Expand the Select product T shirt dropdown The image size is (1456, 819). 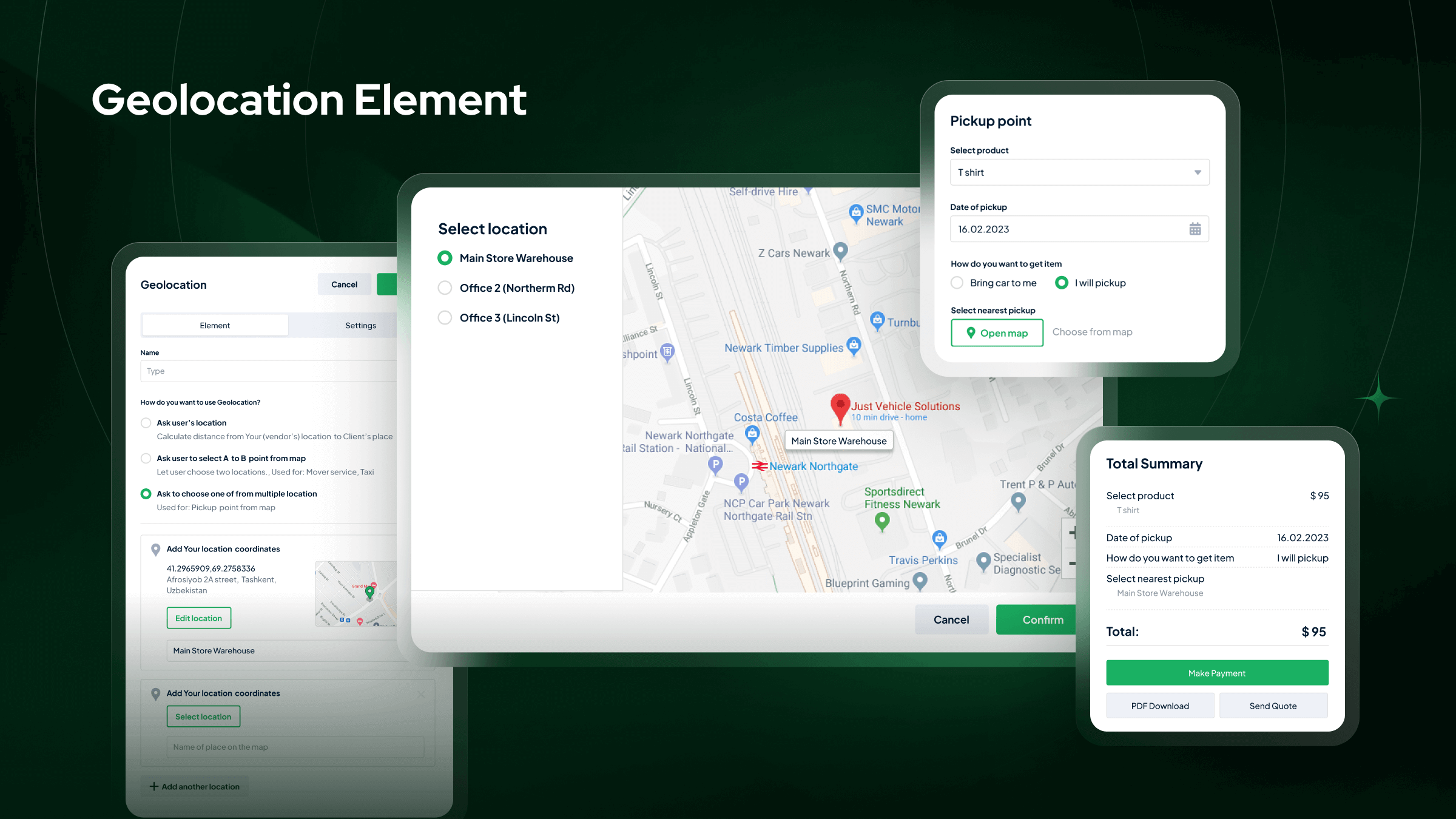1079,172
